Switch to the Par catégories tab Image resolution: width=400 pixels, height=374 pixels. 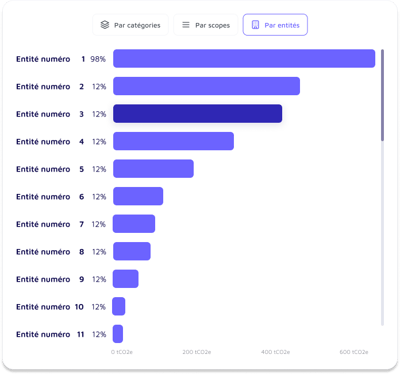coord(130,25)
